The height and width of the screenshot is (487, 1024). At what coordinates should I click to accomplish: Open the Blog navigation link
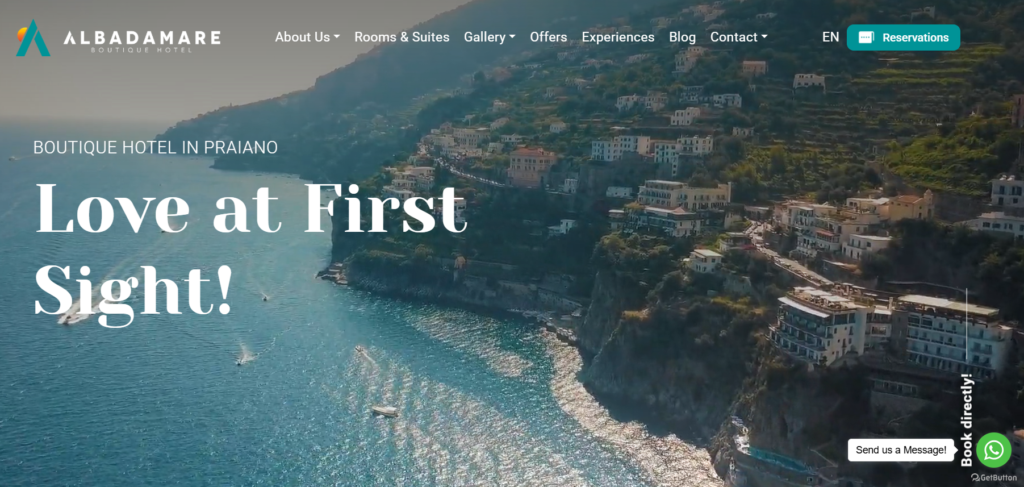[x=682, y=37]
